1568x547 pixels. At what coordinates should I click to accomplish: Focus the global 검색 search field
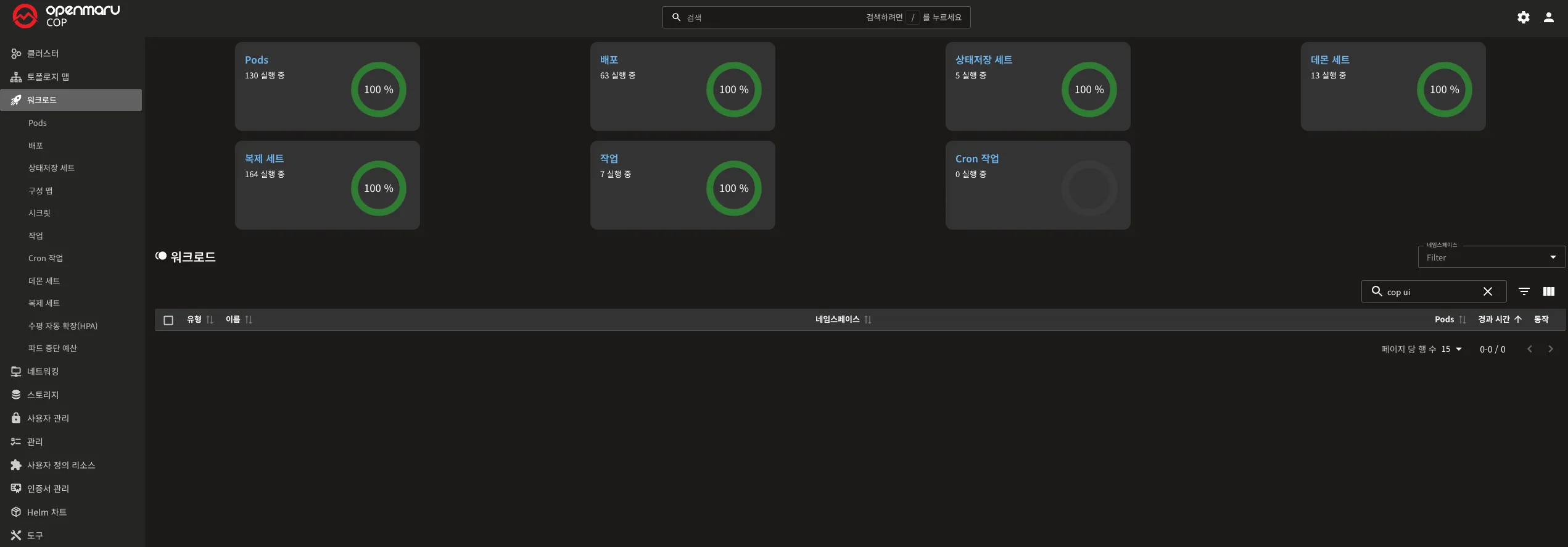tap(816, 17)
